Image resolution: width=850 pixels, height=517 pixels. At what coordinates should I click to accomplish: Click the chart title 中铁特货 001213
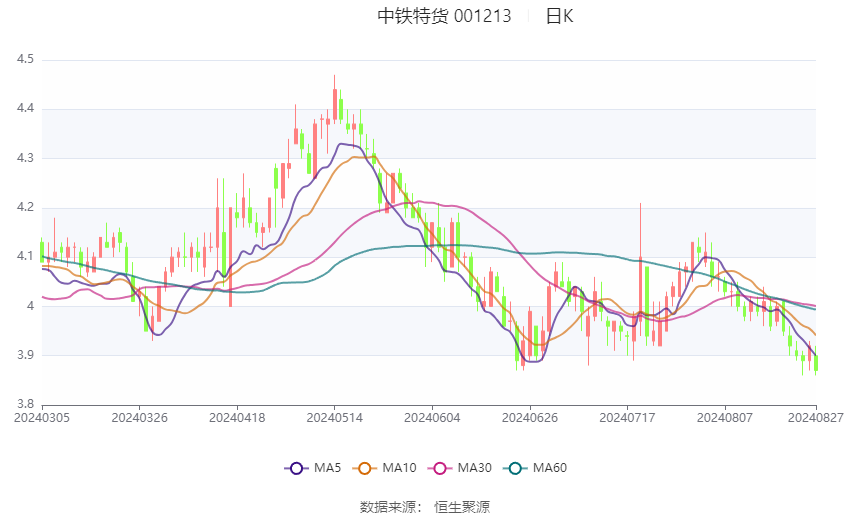[x=444, y=16]
